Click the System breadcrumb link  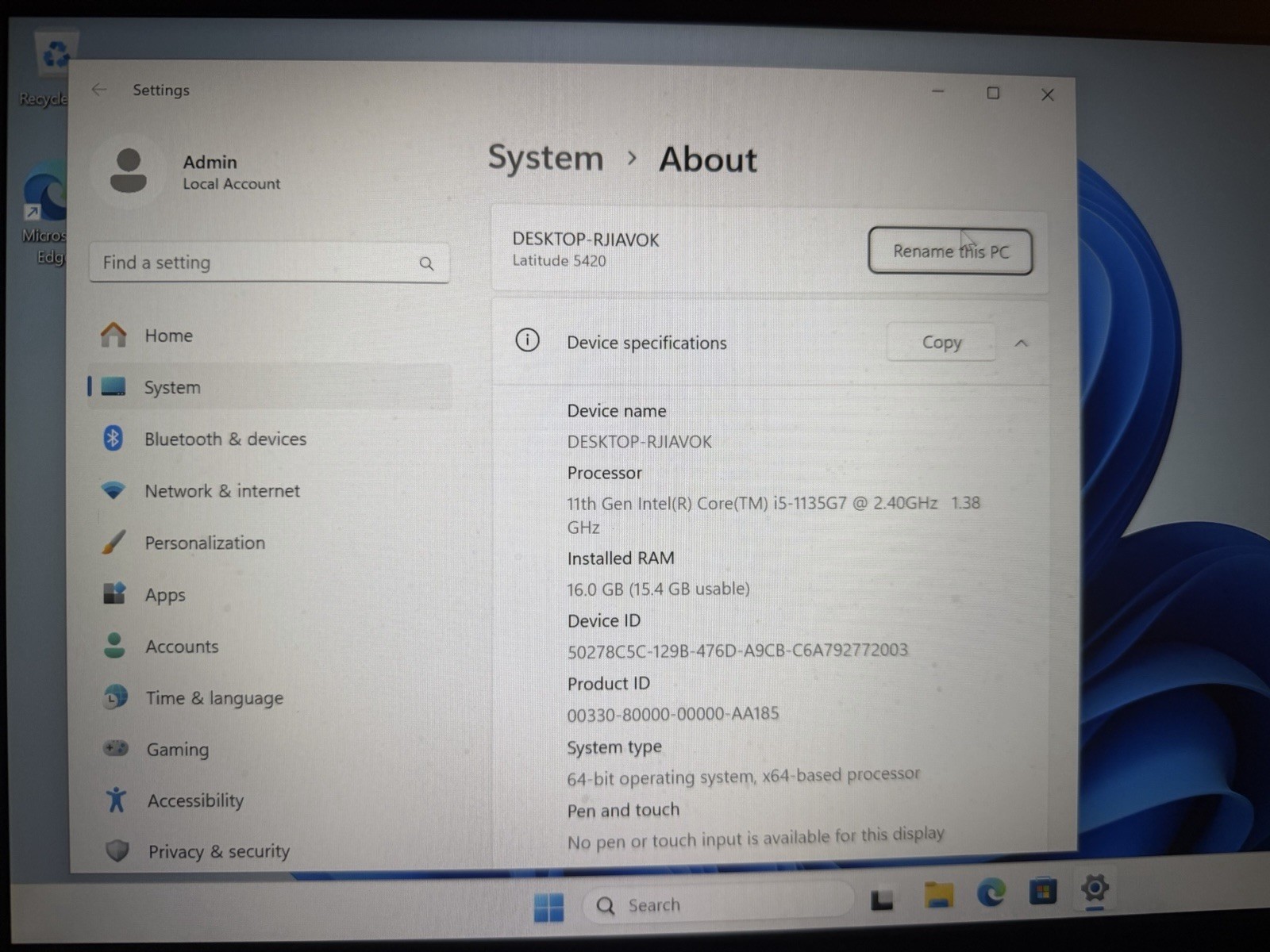tap(545, 158)
